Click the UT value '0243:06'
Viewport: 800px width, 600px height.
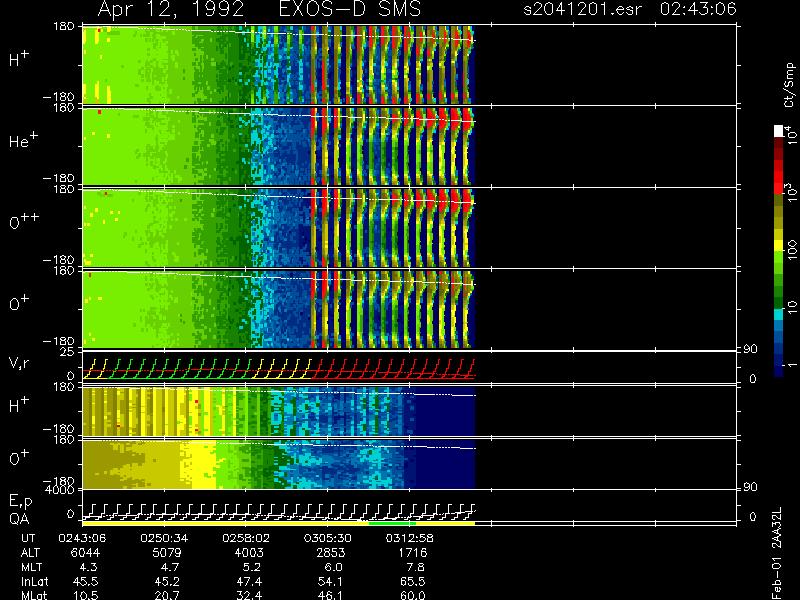click(82, 538)
